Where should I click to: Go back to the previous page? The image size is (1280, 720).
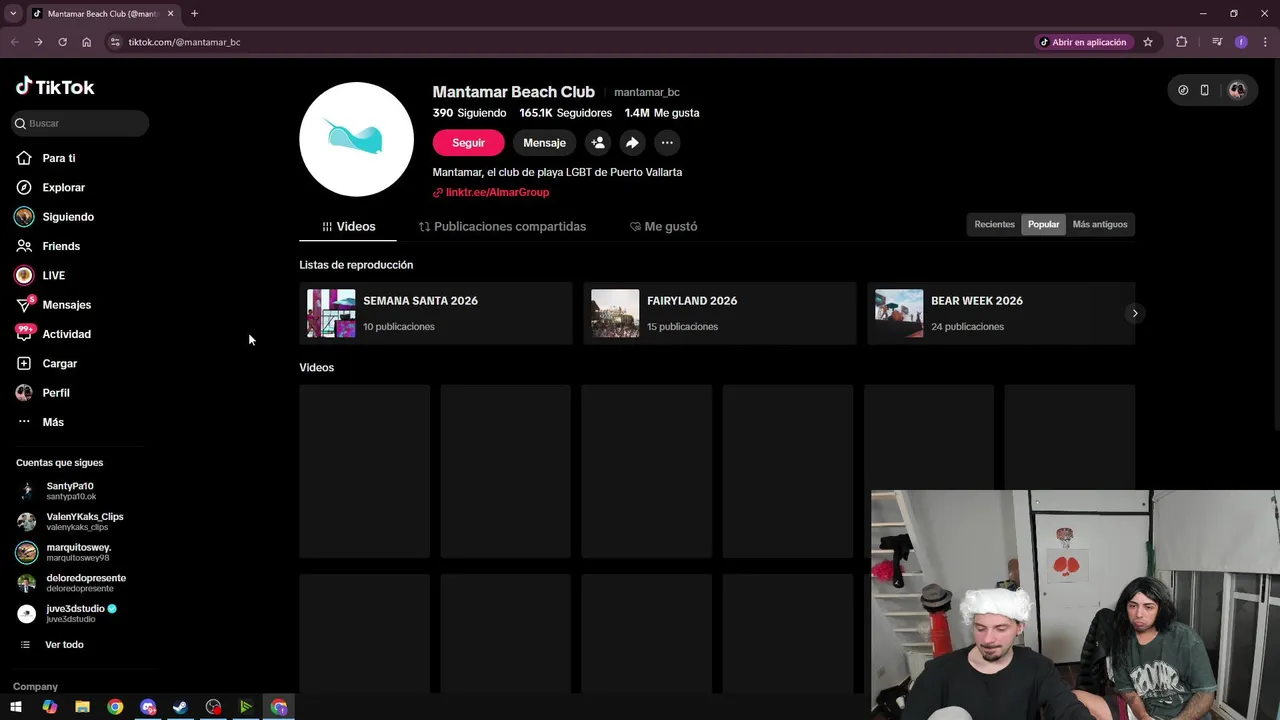pos(14,42)
